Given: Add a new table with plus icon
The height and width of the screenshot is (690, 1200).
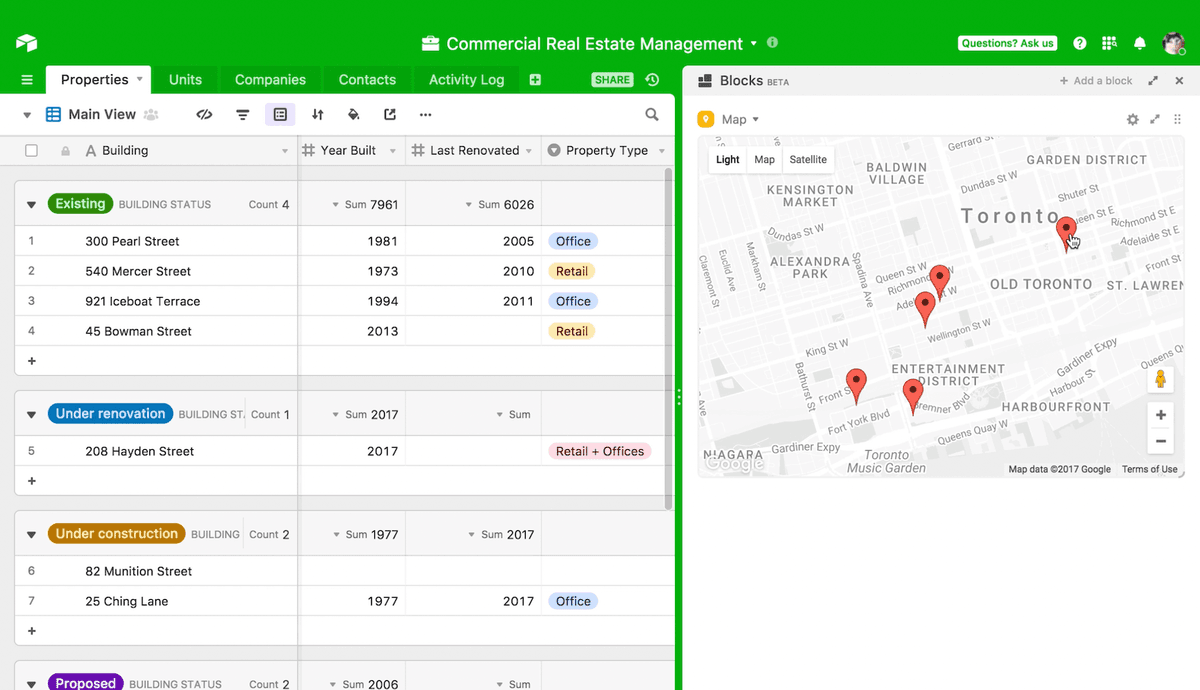Looking at the screenshot, I should pos(535,80).
